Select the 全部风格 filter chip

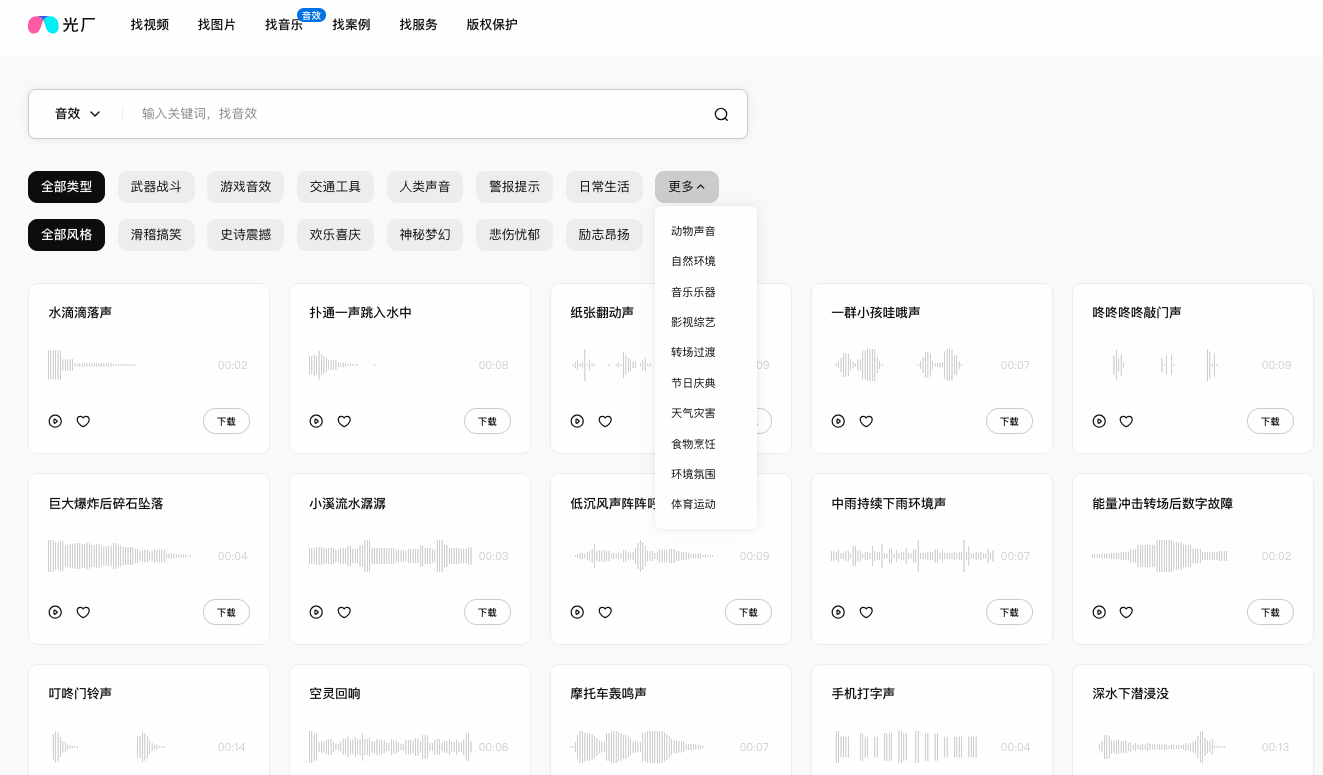point(66,235)
